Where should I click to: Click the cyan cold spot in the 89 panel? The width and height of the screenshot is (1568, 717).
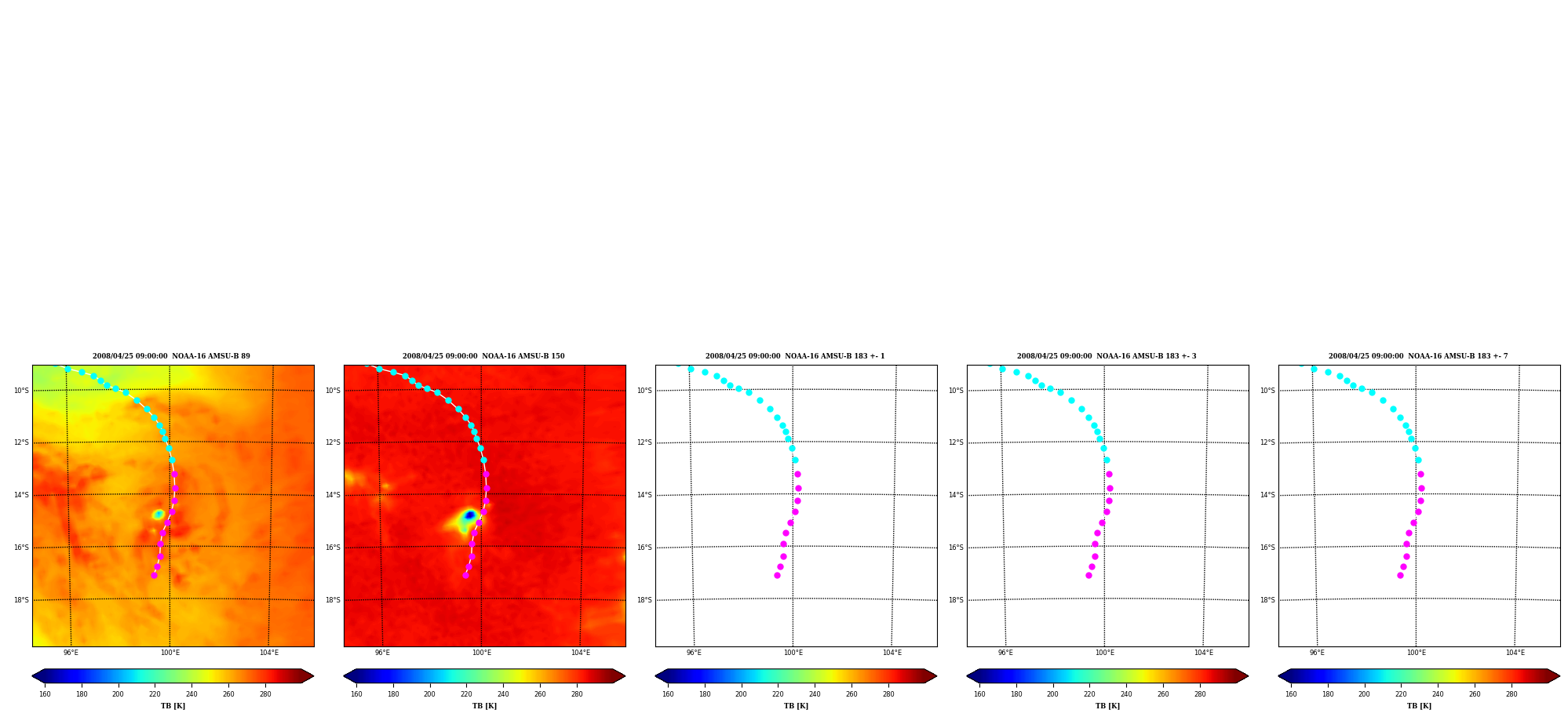coord(158,514)
